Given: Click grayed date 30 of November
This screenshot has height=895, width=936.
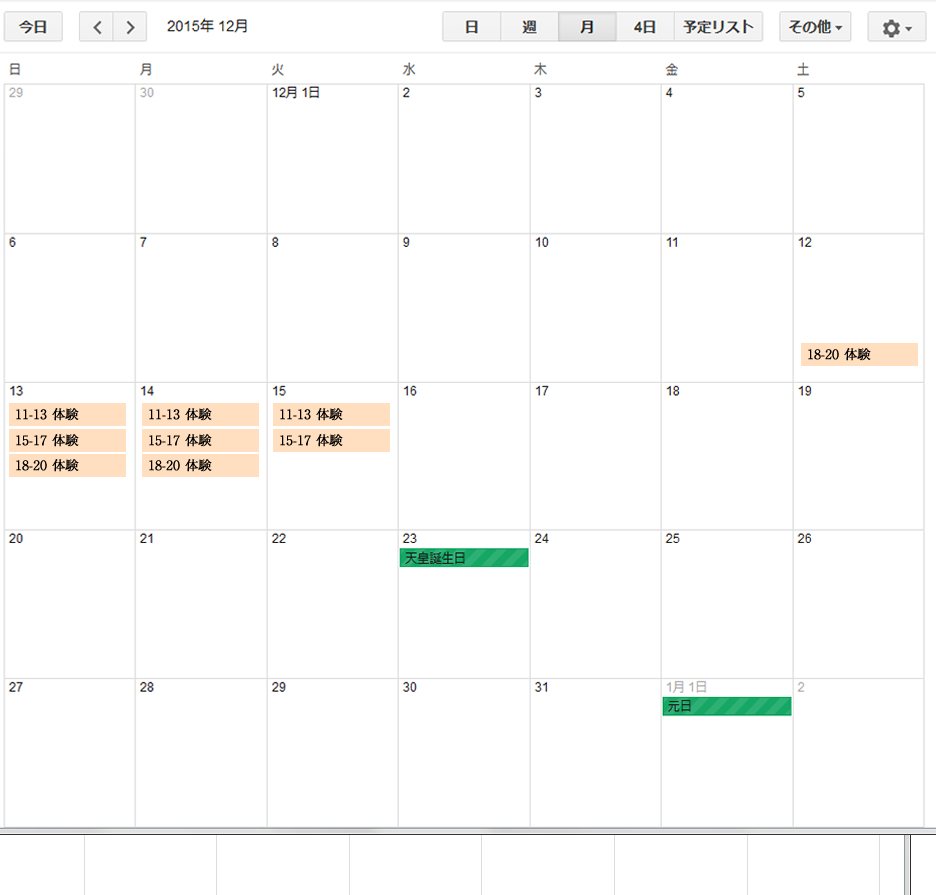Looking at the screenshot, I should [x=147, y=93].
